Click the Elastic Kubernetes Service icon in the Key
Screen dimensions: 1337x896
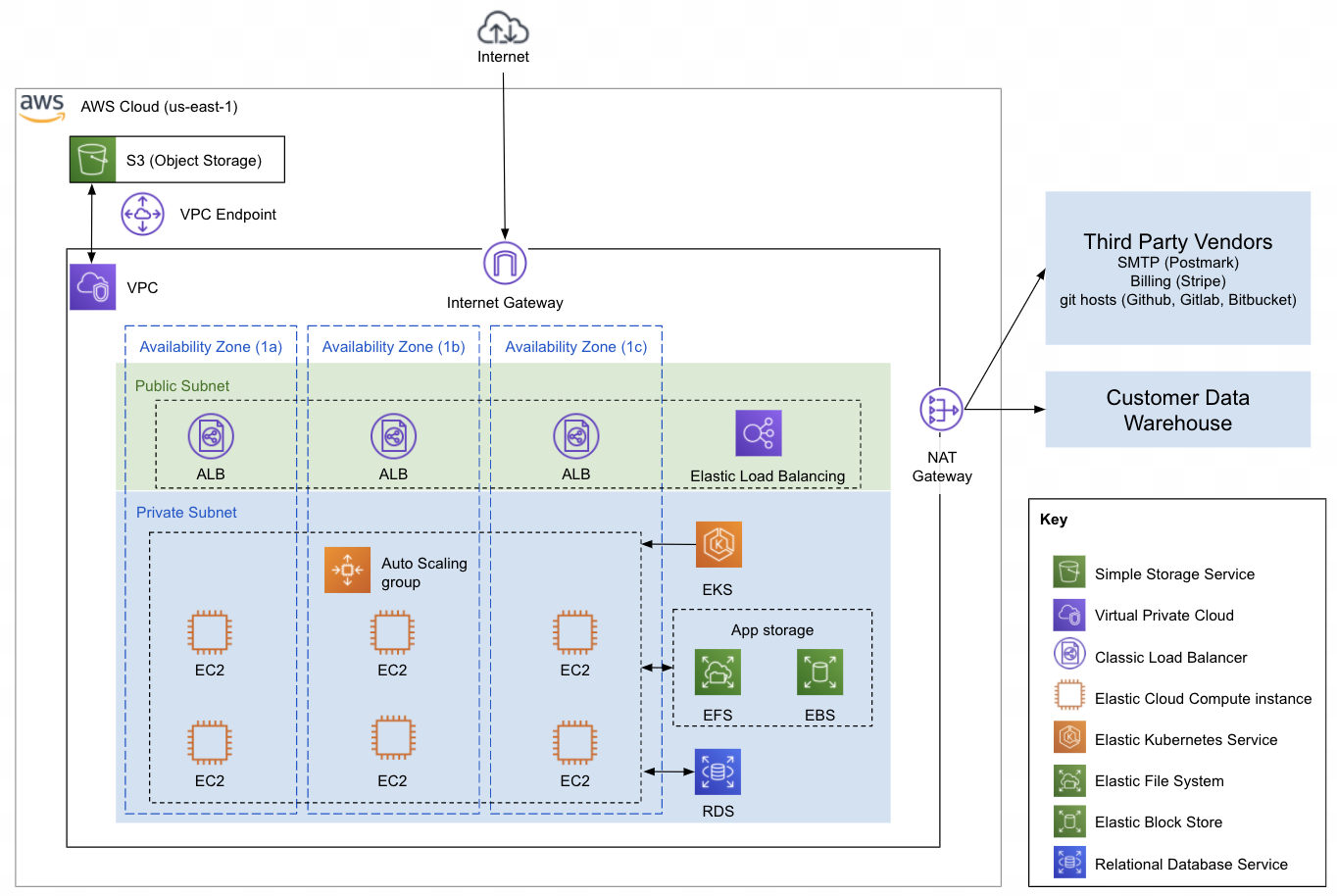(1069, 737)
